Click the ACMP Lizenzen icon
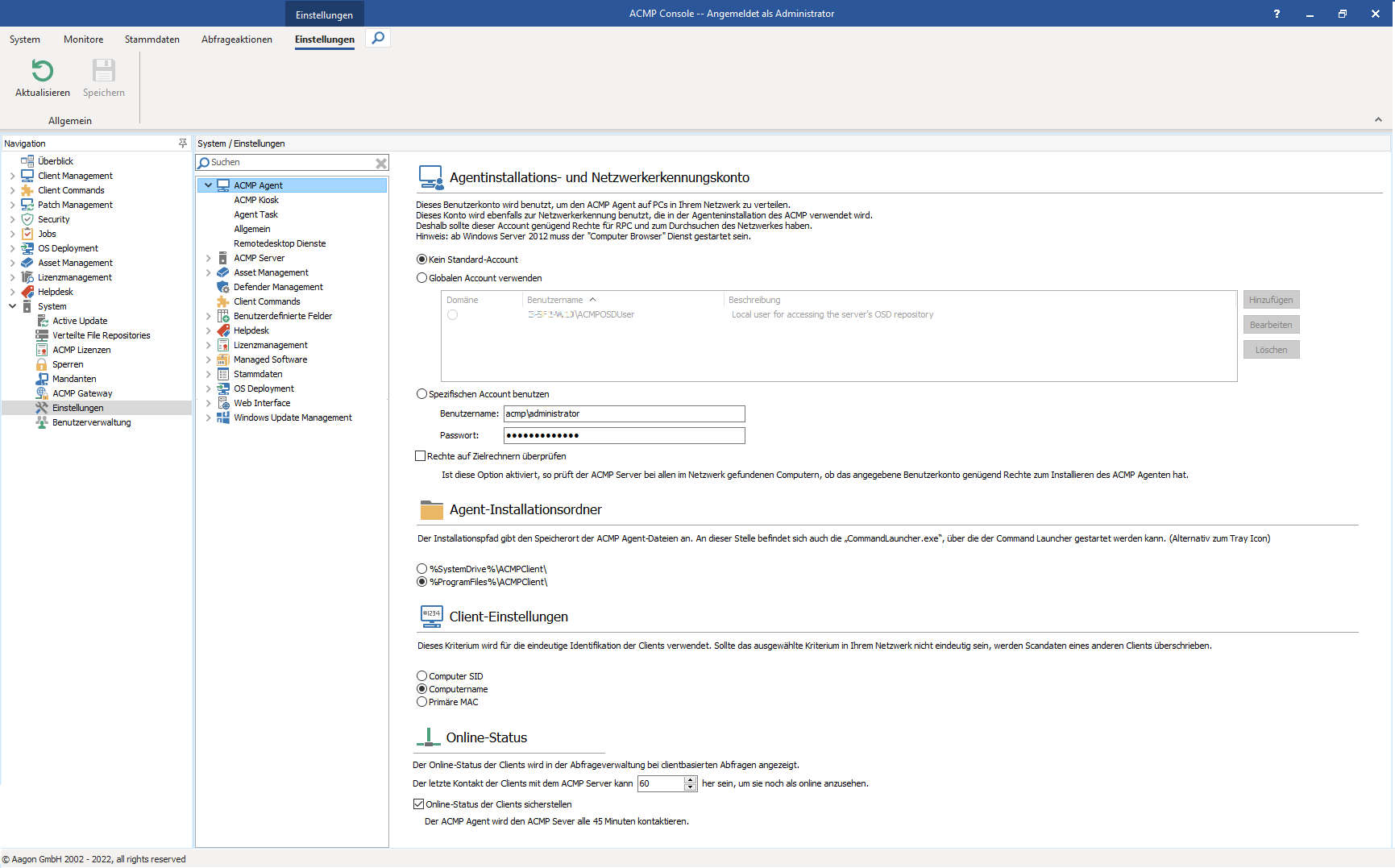Viewport: 1395px width, 868px height. coord(42,350)
